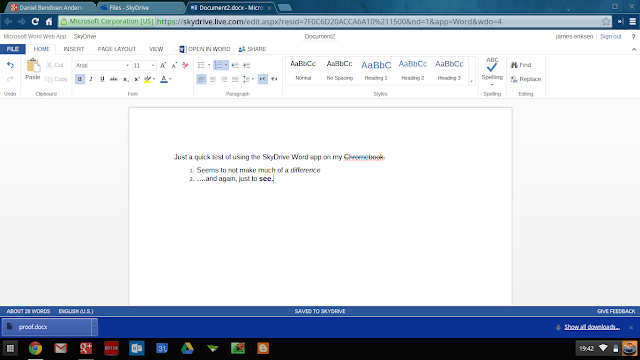Expand the Styles gallery

click(471, 81)
